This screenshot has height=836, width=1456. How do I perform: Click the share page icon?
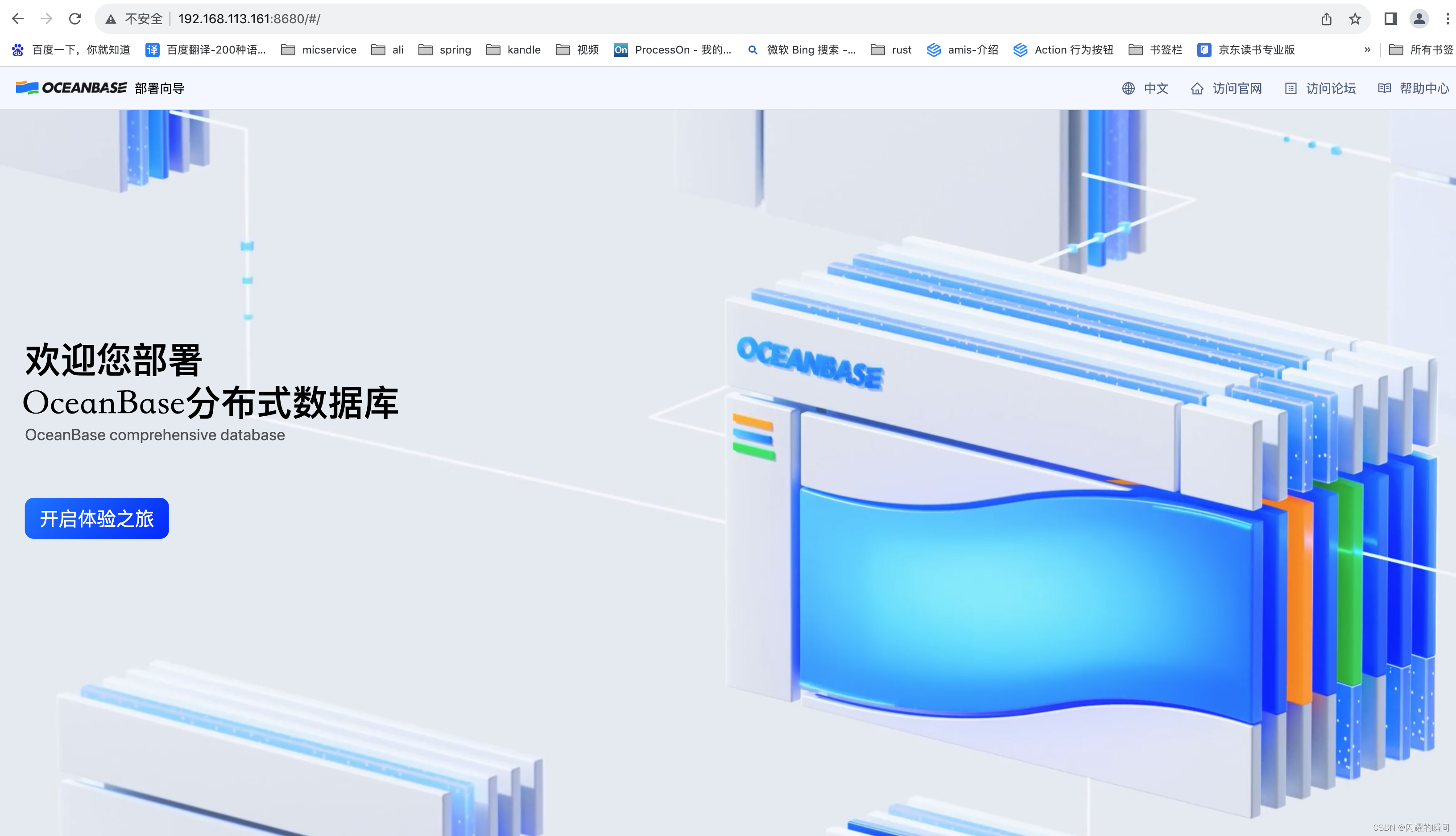pyautogui.click(x=1326, y=19)
